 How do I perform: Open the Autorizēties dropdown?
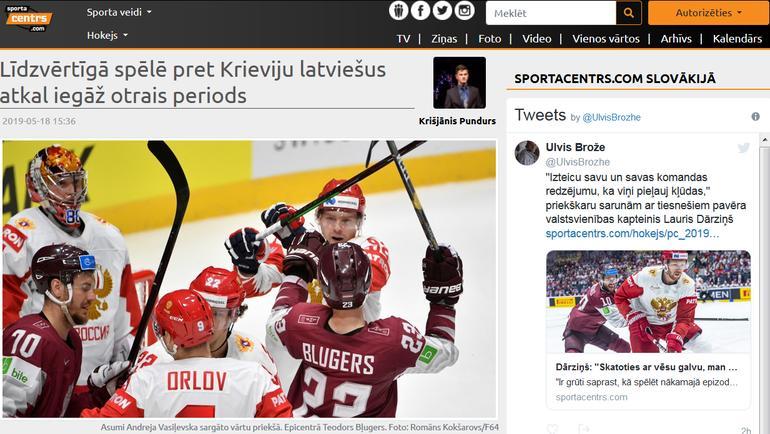tap(708, 13)
